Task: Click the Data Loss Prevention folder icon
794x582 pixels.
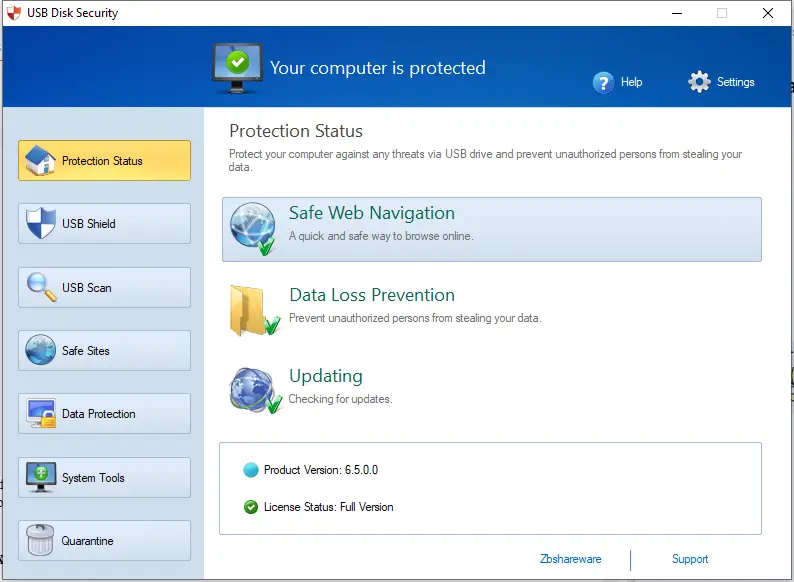Action: 255,311
